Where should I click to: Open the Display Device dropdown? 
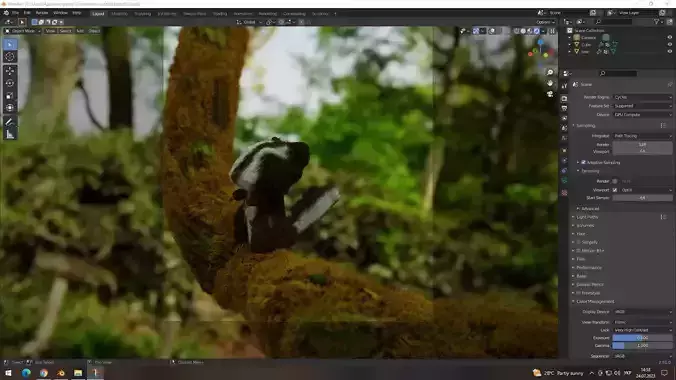[642, 312]
